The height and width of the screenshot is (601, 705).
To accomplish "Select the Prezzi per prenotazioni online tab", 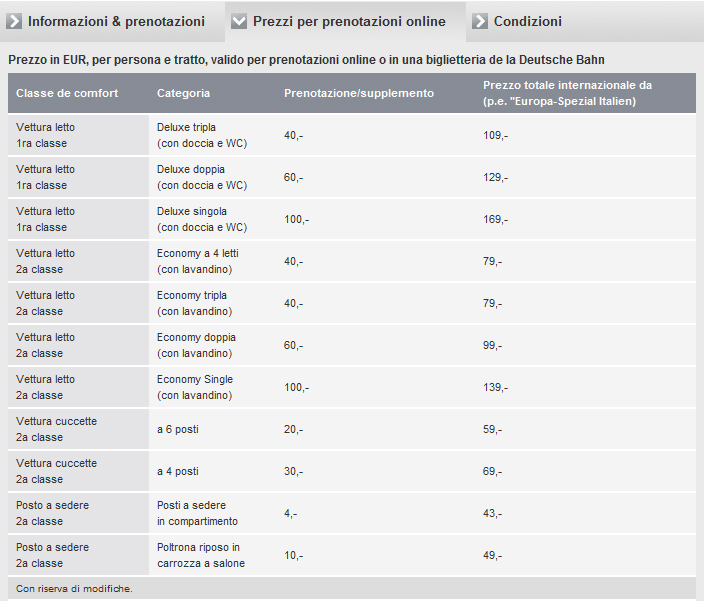I will tap(349, 21).
